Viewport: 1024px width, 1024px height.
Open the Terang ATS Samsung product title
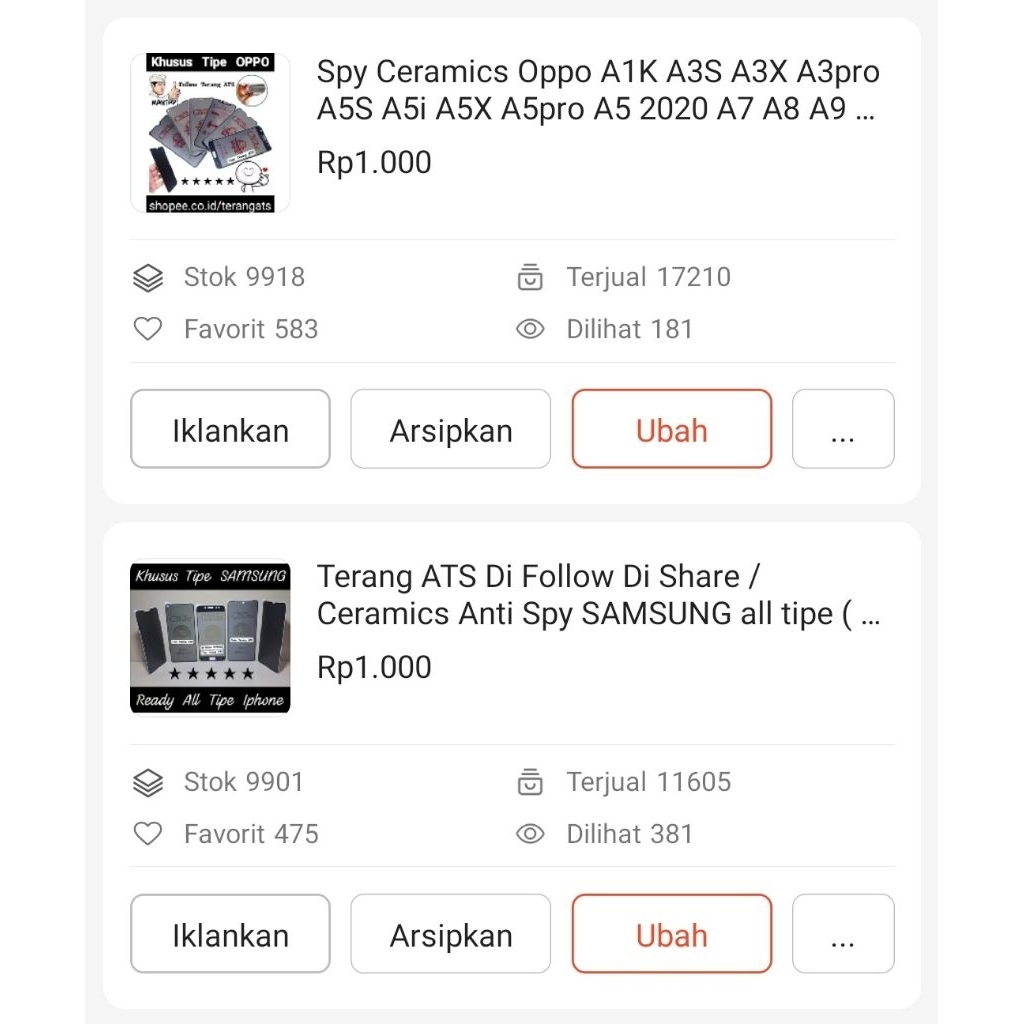pyautogui.click(x=595, y=595)
